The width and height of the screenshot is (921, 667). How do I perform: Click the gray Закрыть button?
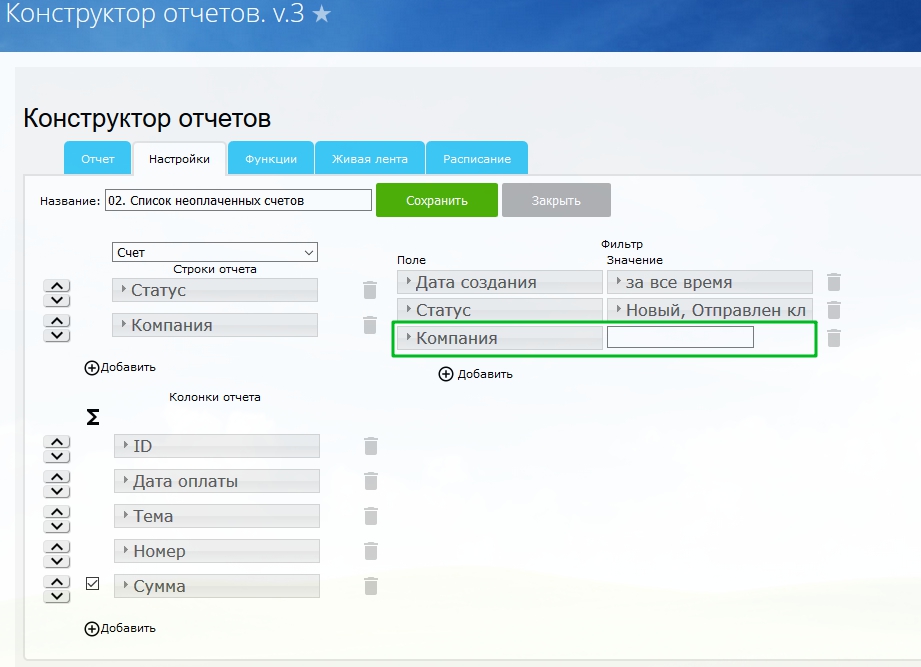pos(556,200)
